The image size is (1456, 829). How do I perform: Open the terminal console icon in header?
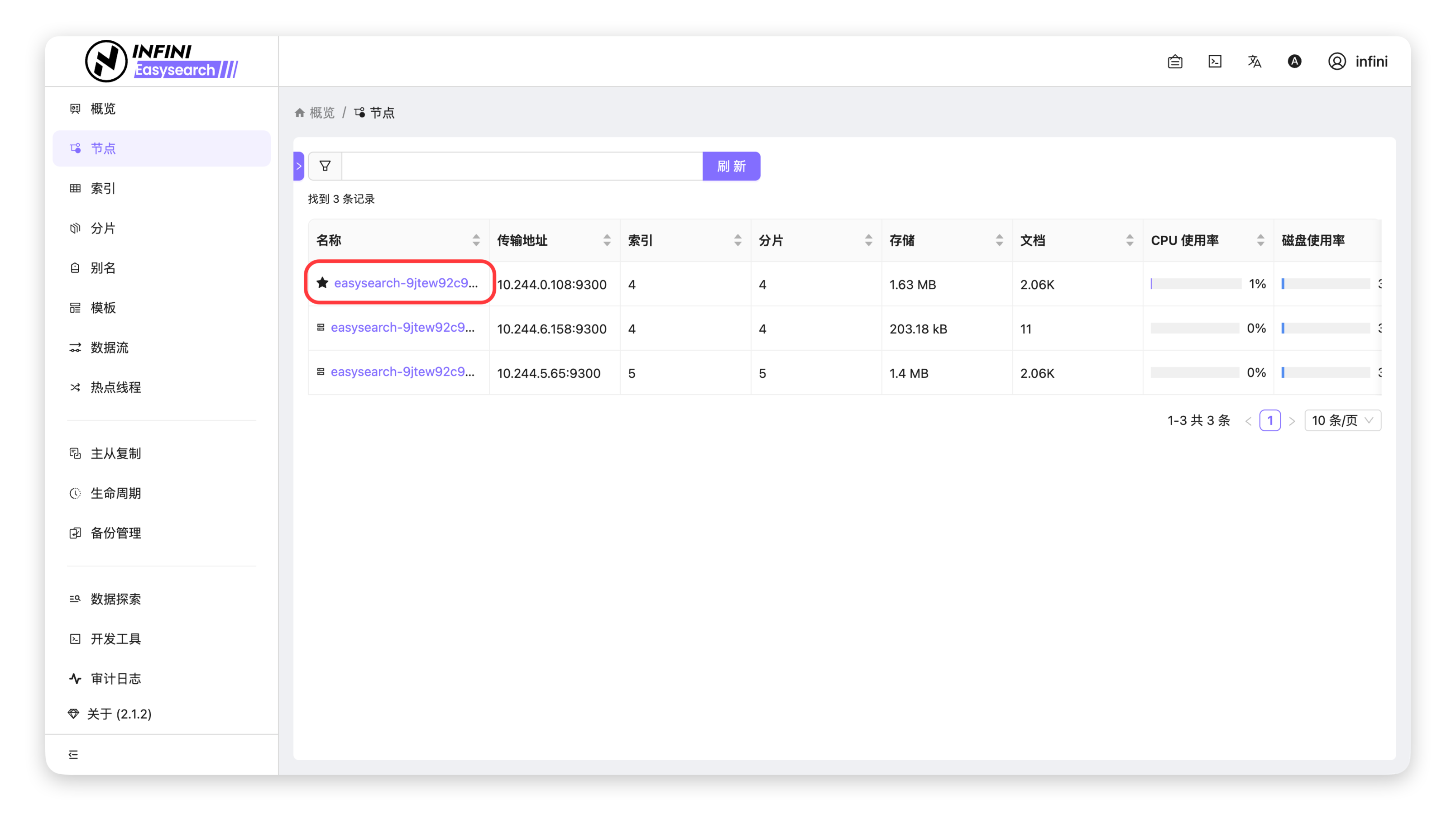pyautogui.click(x=1215, y=62)
